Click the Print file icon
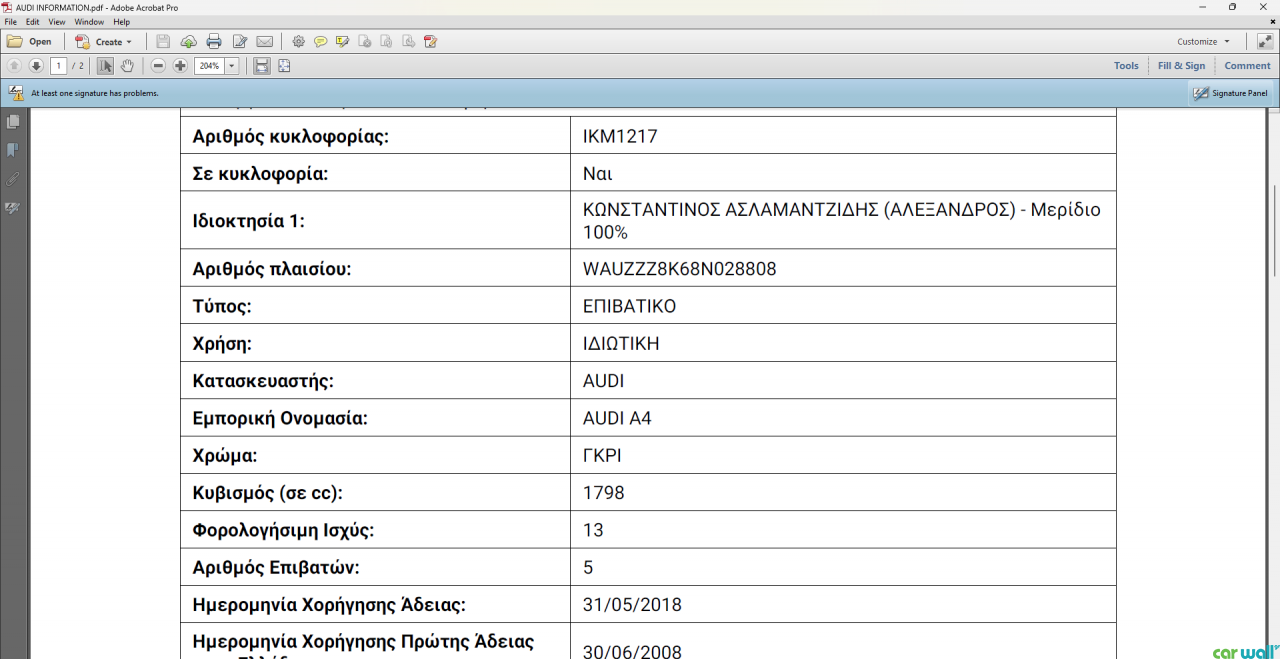This screenshot has height=659, width=1280. (213, 42)
